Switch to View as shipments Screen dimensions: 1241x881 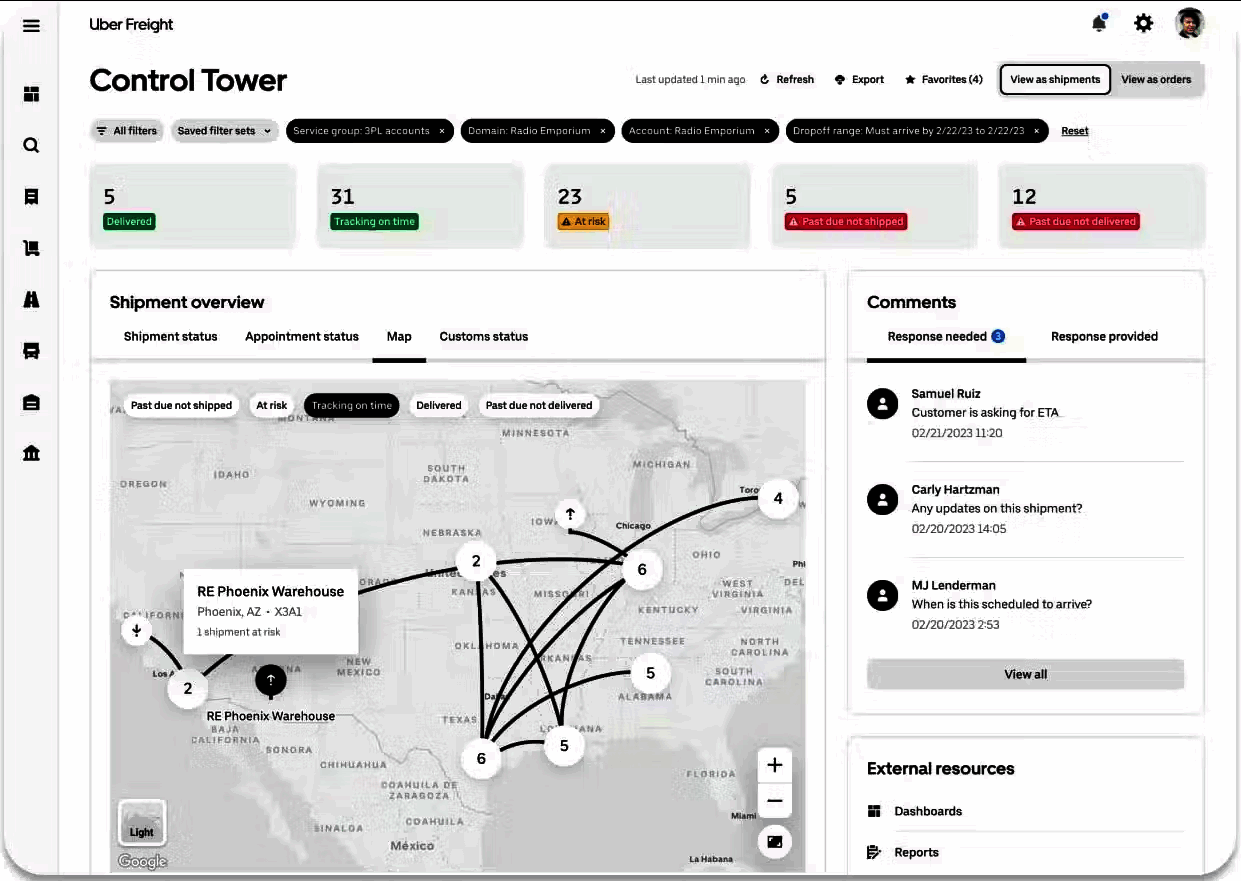[x=1055, y=80]
